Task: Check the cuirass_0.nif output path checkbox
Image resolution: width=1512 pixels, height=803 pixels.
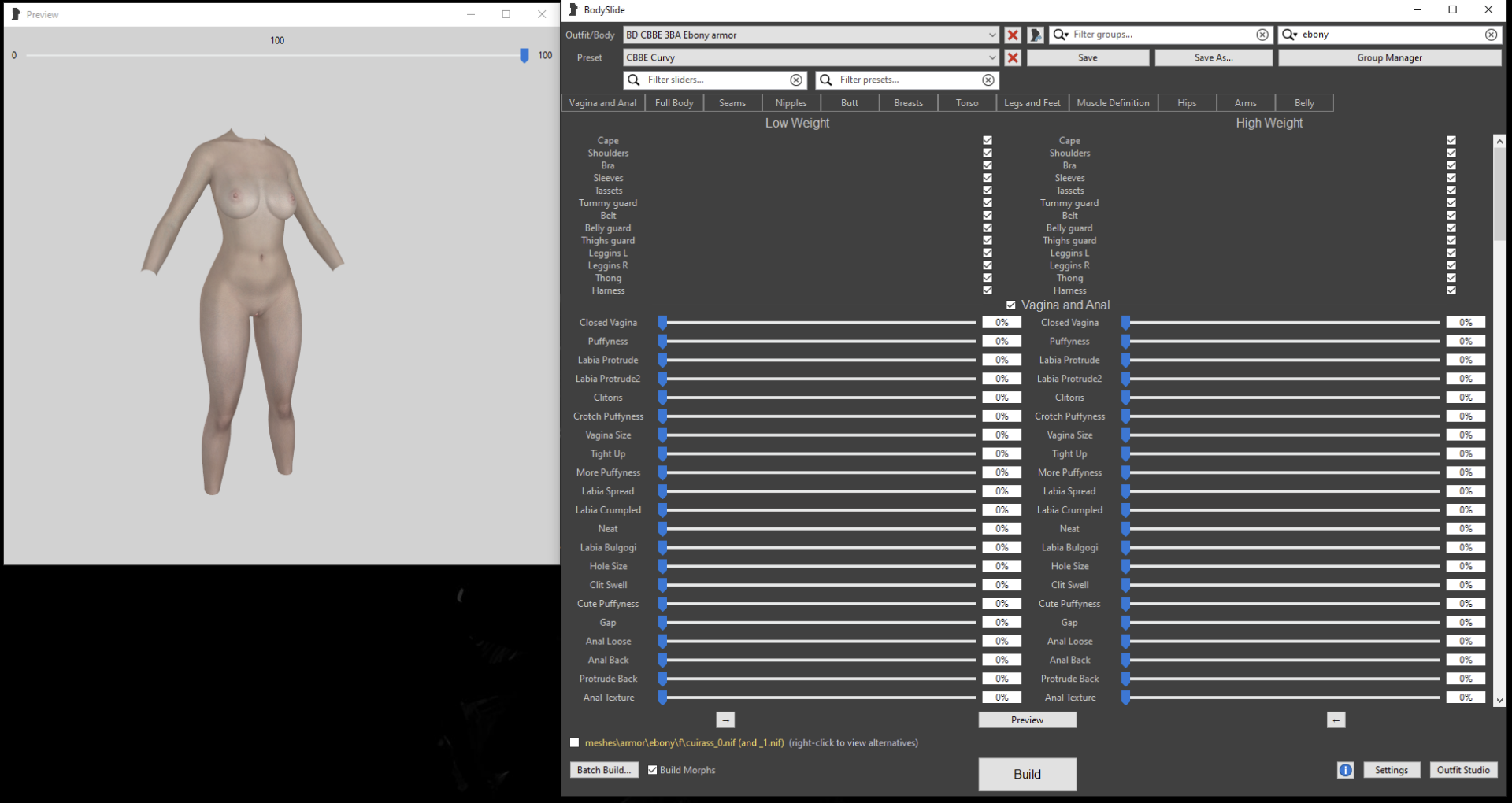Action: click(574, 742)
